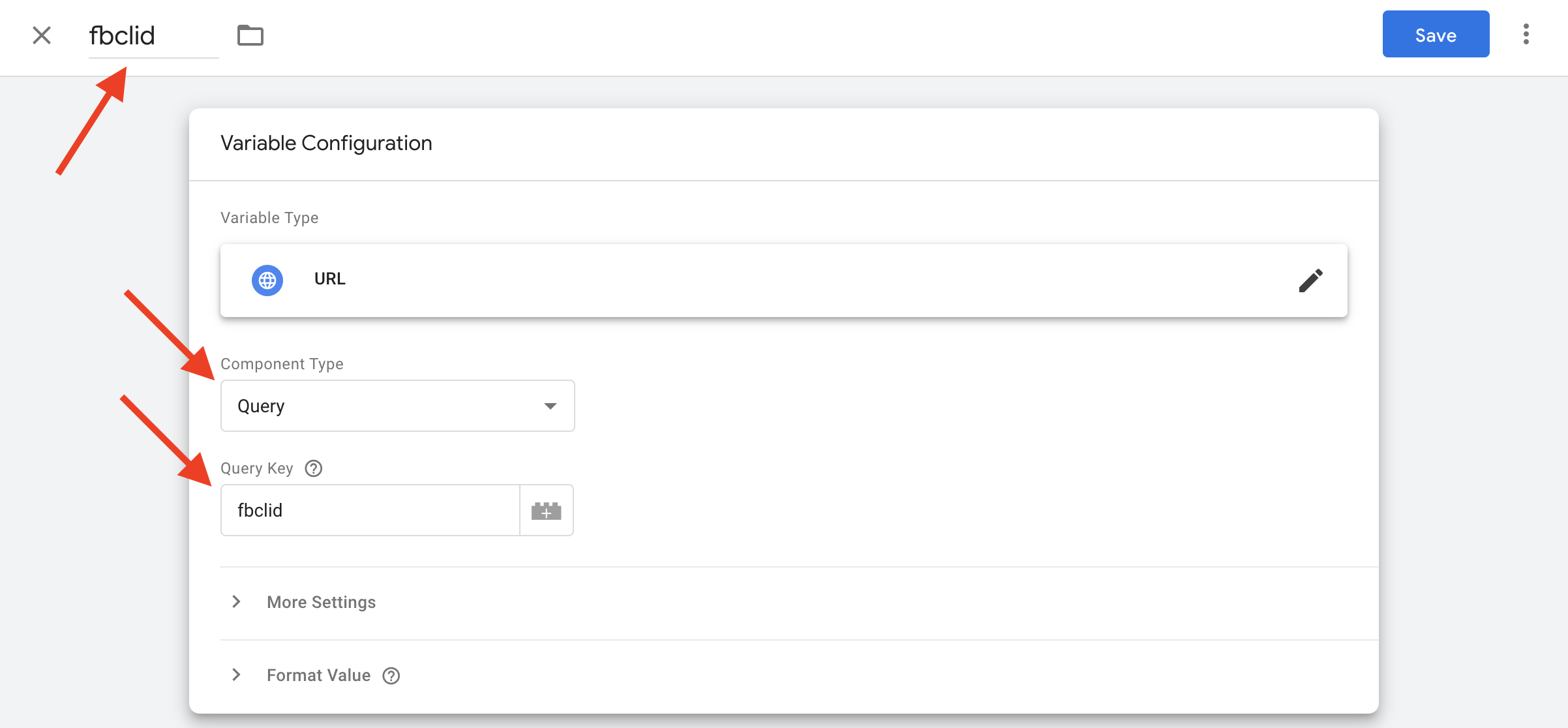Click the Component Type dropdown arrow
1568x728 pixels.
click(550, 406)
